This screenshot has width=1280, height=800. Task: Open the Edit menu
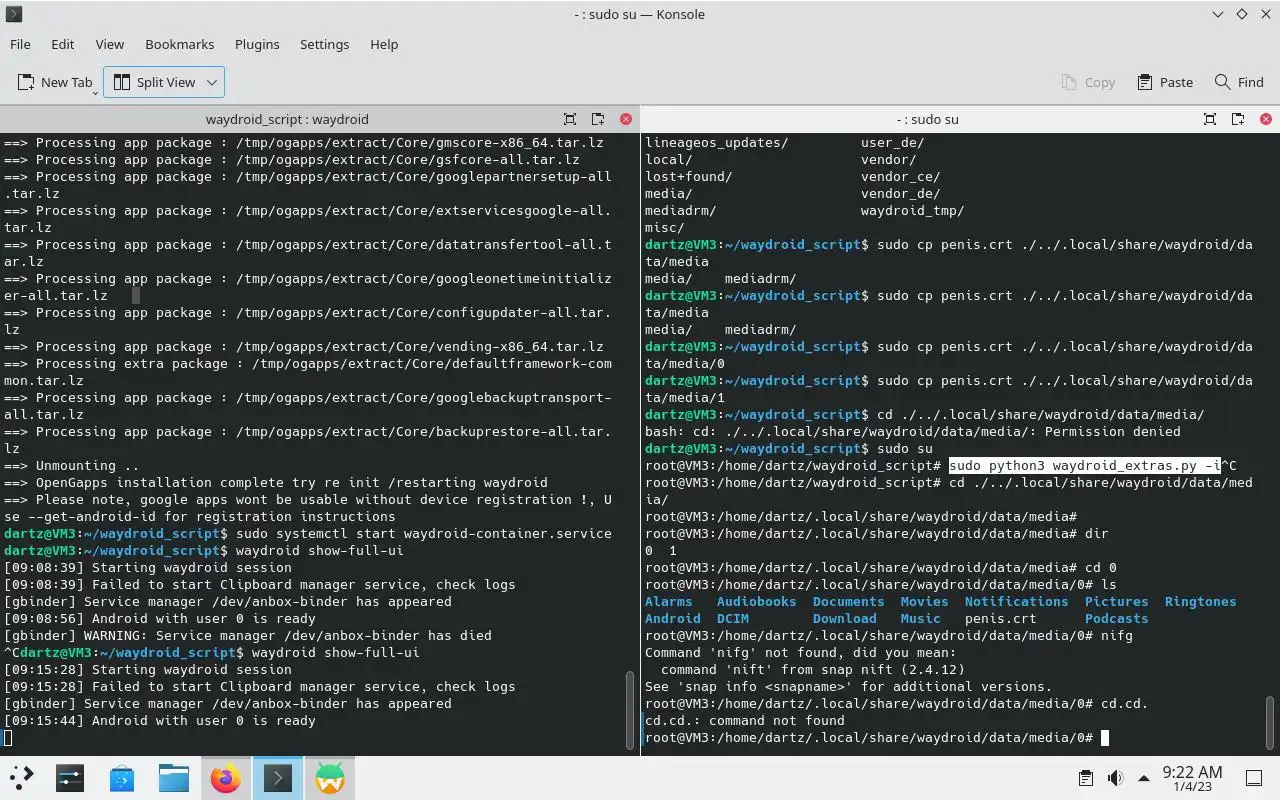[x=62, y=44]
